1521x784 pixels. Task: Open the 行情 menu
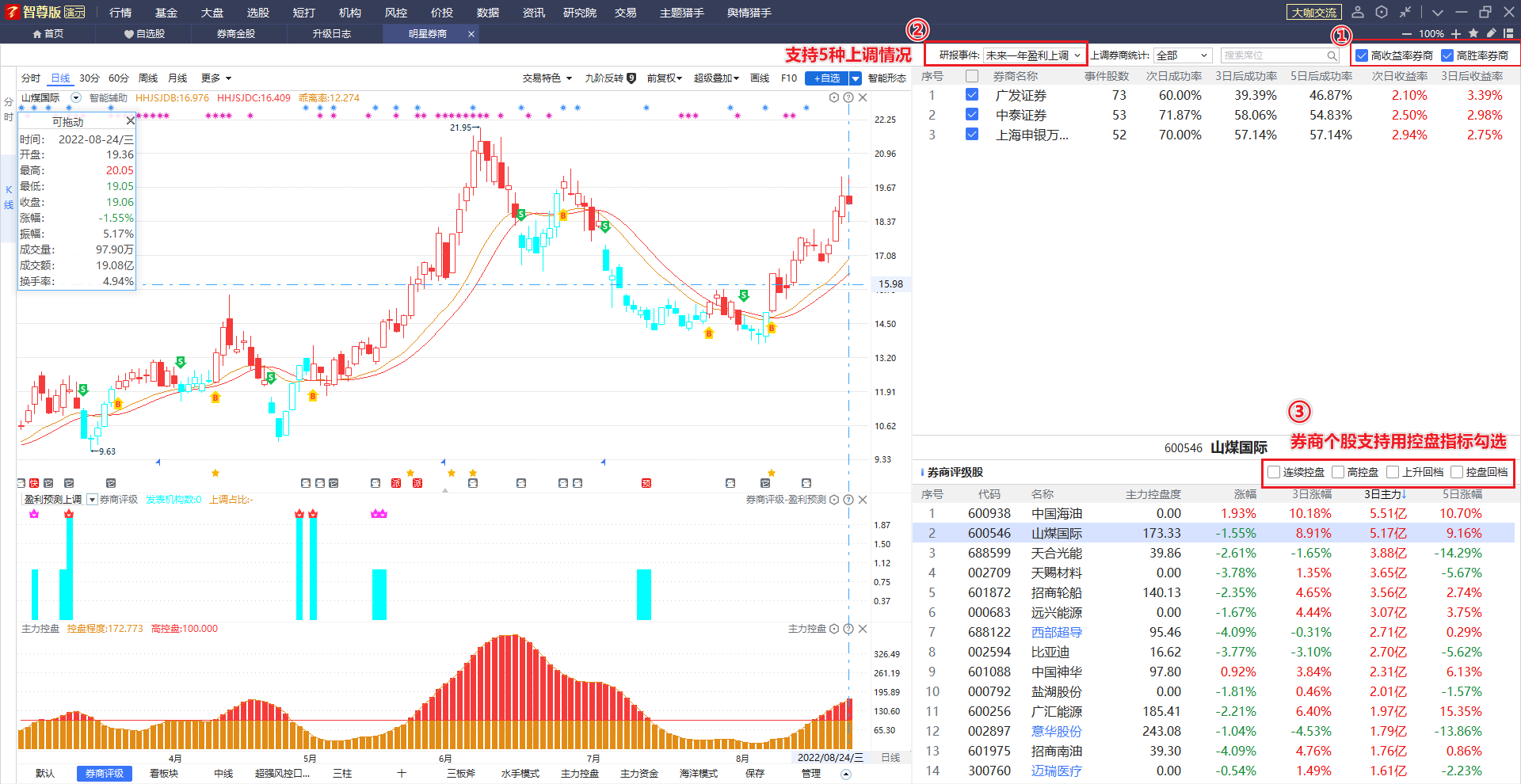pyautogui.click(x=120, y=12)
